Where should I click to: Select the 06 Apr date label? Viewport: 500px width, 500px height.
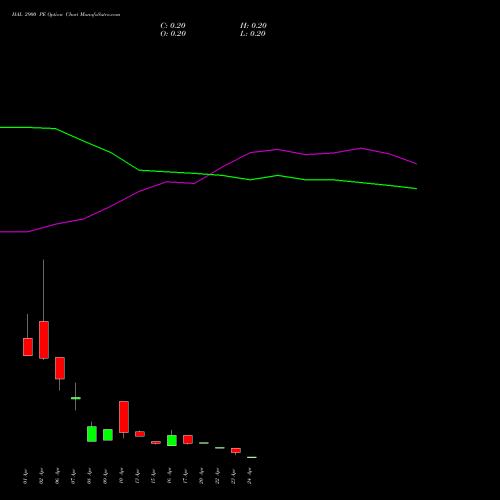58,476
